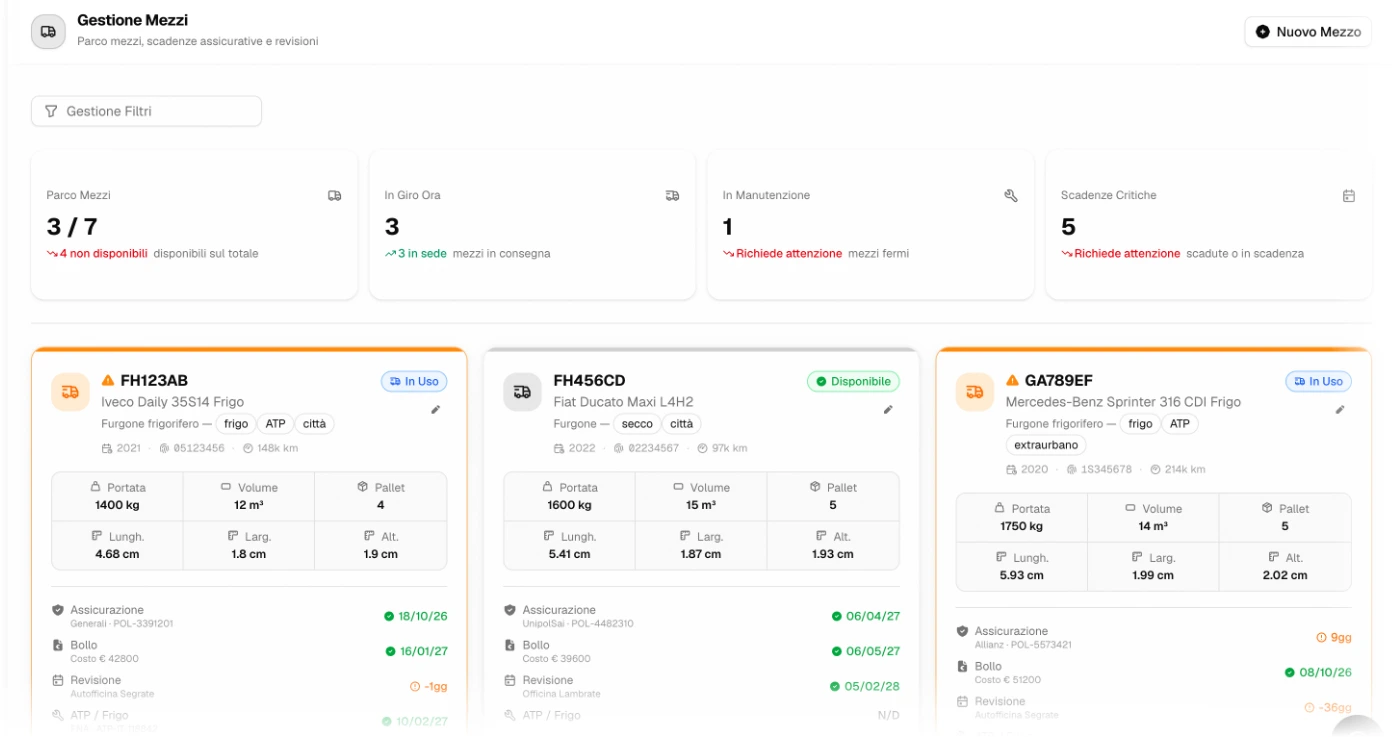This screenshot has width=1400, height=737.
Task: Click the Bollo document icon for FH456CD
Action: 510,645
